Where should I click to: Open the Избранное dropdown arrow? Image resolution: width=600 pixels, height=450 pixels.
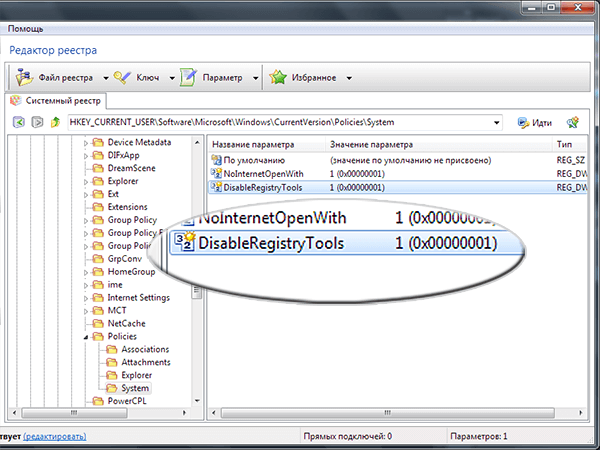point(349,78)
